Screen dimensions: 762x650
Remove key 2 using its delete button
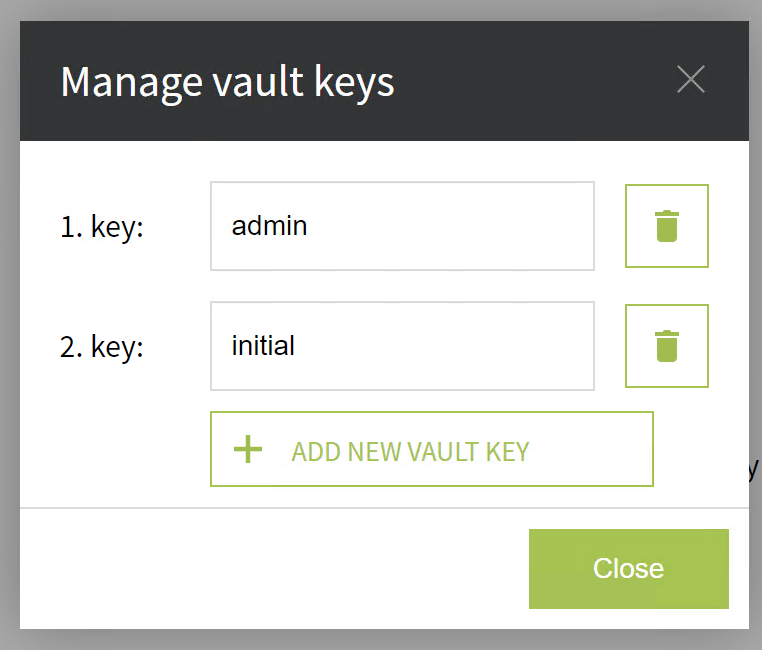tap(667, 346)
